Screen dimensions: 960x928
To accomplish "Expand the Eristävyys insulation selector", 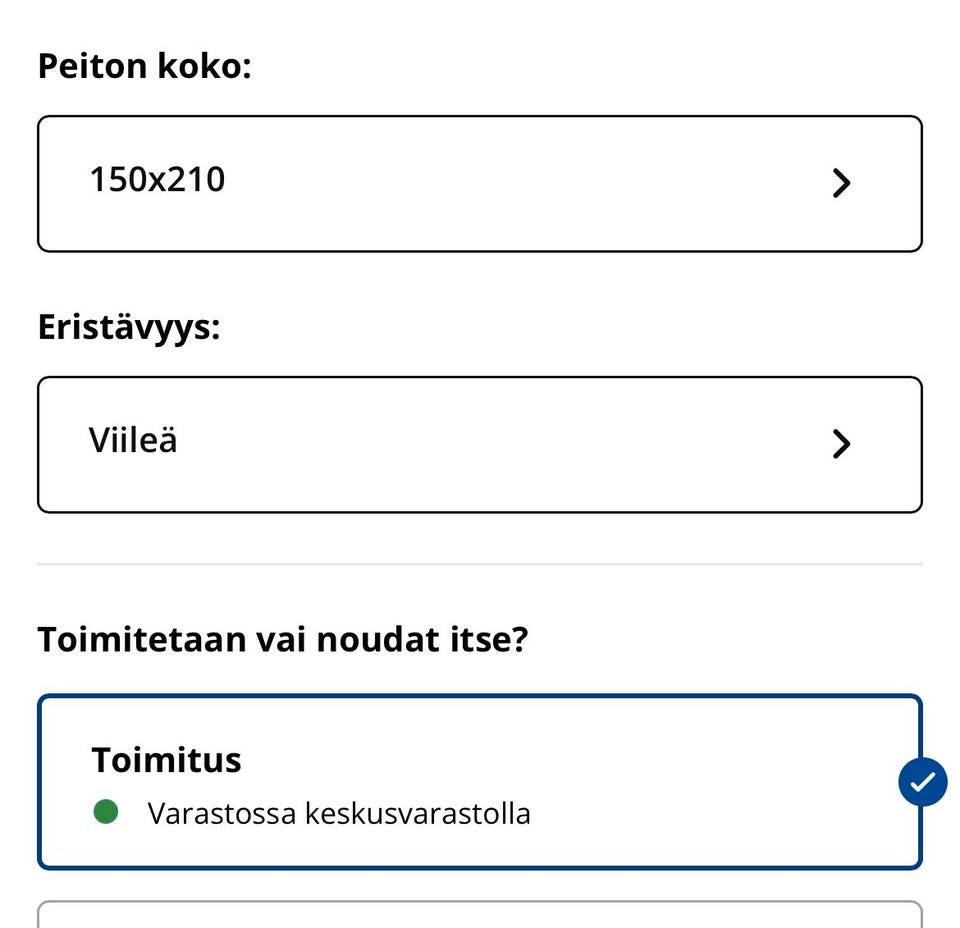I will pos(480,445).
